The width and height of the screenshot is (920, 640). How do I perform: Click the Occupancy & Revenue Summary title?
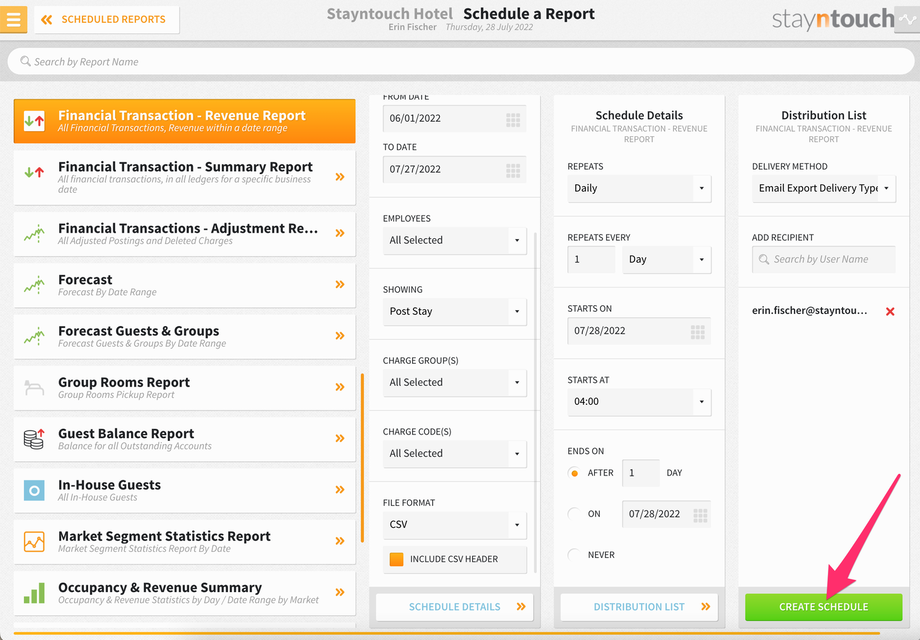tap(160, 587)
